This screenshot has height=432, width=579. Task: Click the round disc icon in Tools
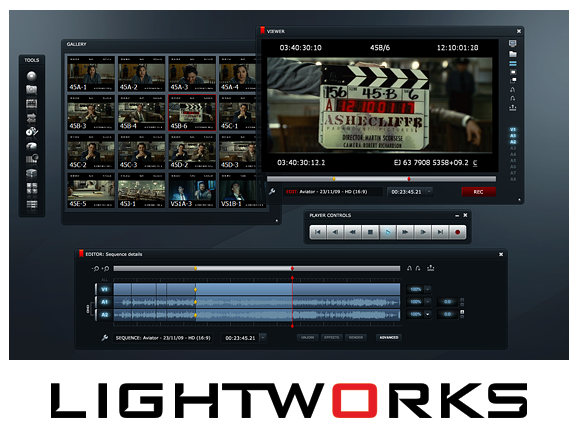[32, 76]
